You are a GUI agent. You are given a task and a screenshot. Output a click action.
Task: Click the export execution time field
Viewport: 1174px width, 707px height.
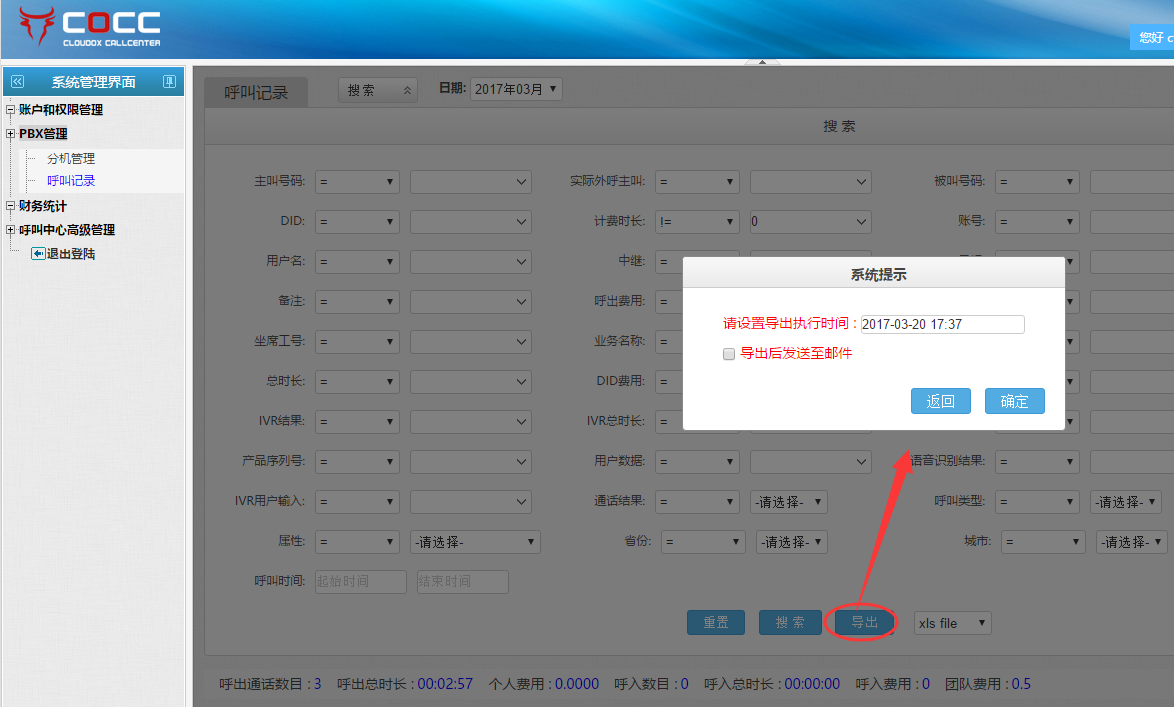942,324
